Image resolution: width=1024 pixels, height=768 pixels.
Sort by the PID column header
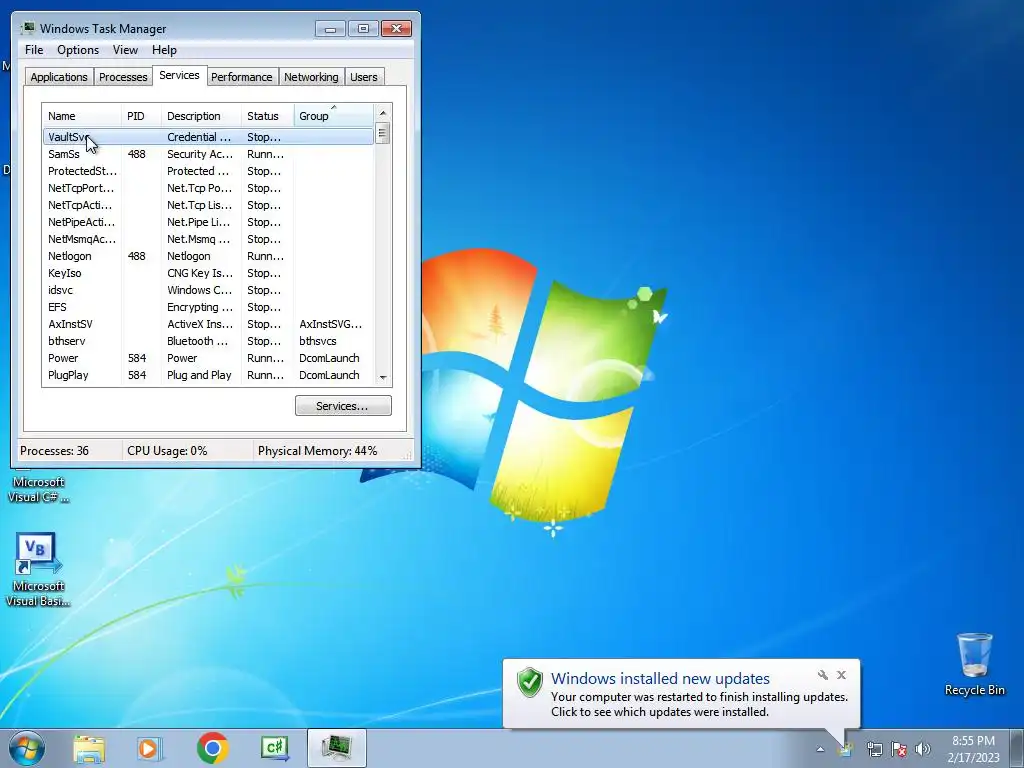(x=141, y=116)
